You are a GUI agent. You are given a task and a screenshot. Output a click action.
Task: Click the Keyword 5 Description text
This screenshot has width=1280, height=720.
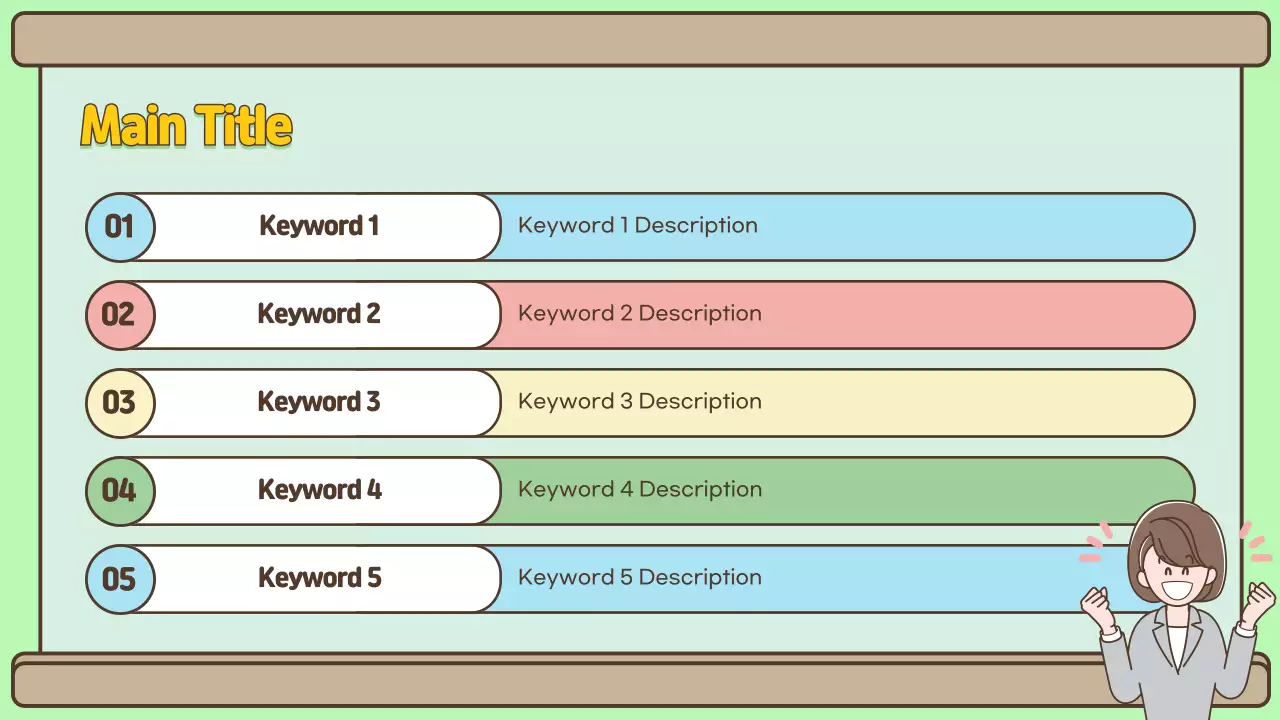point(639,578)
